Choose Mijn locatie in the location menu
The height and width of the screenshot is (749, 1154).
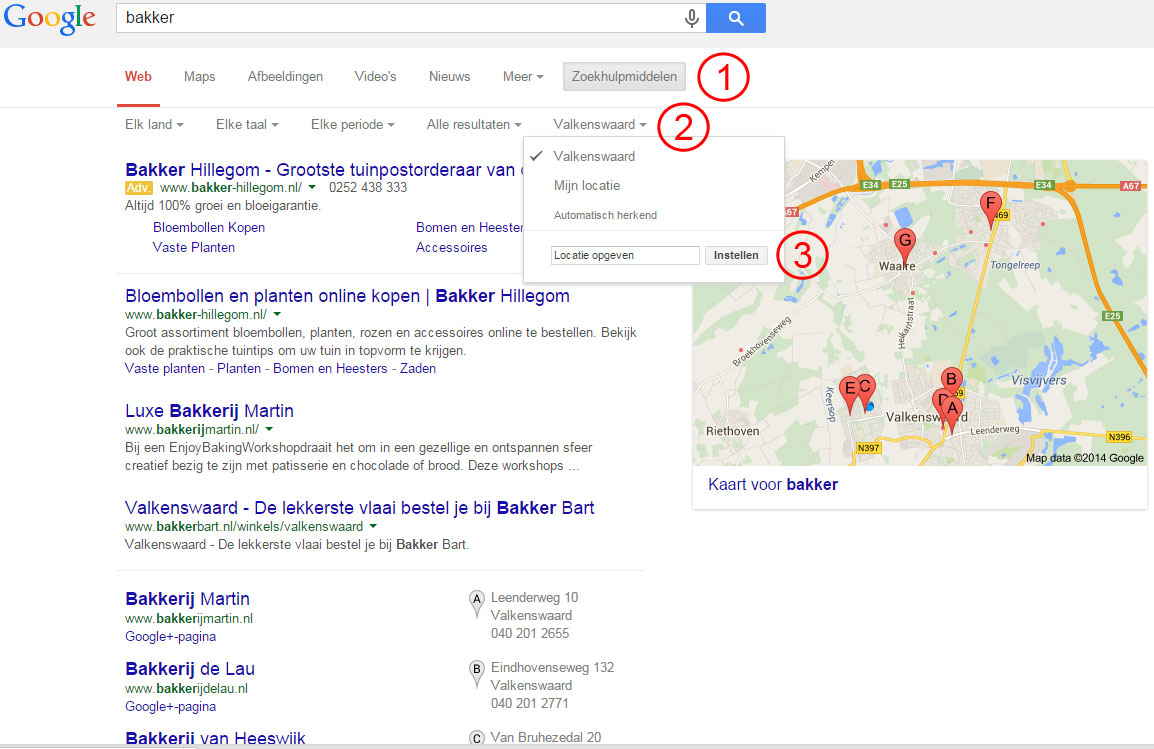587,186
